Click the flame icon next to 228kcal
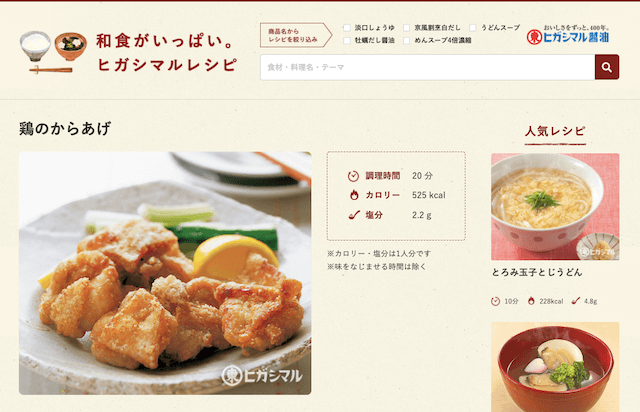Image resolution: width=640 pixels, height=412 pixels. point(531,301)
